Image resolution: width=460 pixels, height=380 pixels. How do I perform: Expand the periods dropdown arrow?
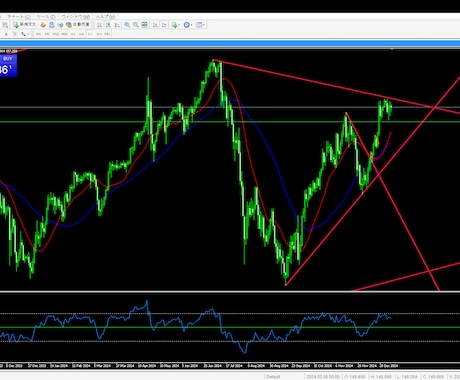tap(192, 25)
